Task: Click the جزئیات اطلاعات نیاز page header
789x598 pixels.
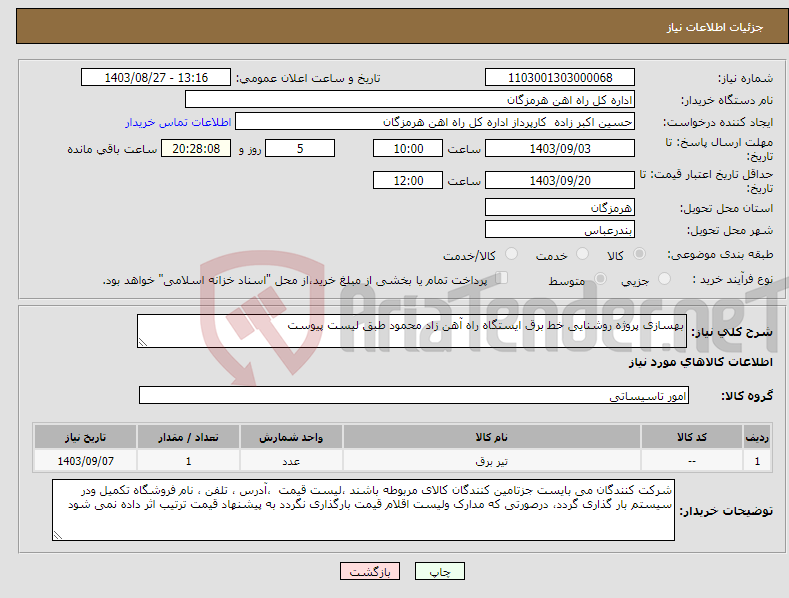Action: tap(715, 27)
